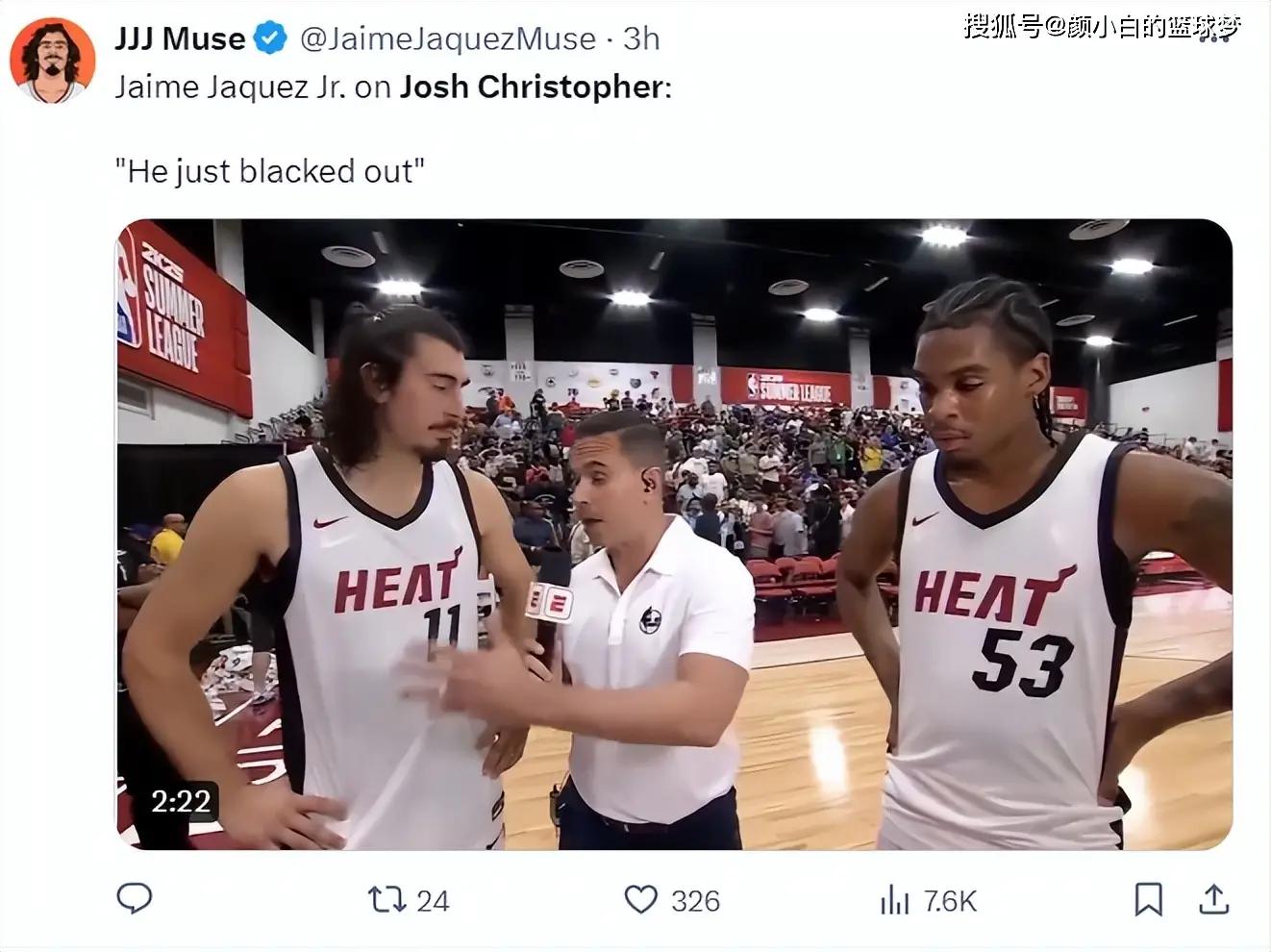Bookmark this post
This screenshot has height=952, width=1271.
(x=1148, y=899)
